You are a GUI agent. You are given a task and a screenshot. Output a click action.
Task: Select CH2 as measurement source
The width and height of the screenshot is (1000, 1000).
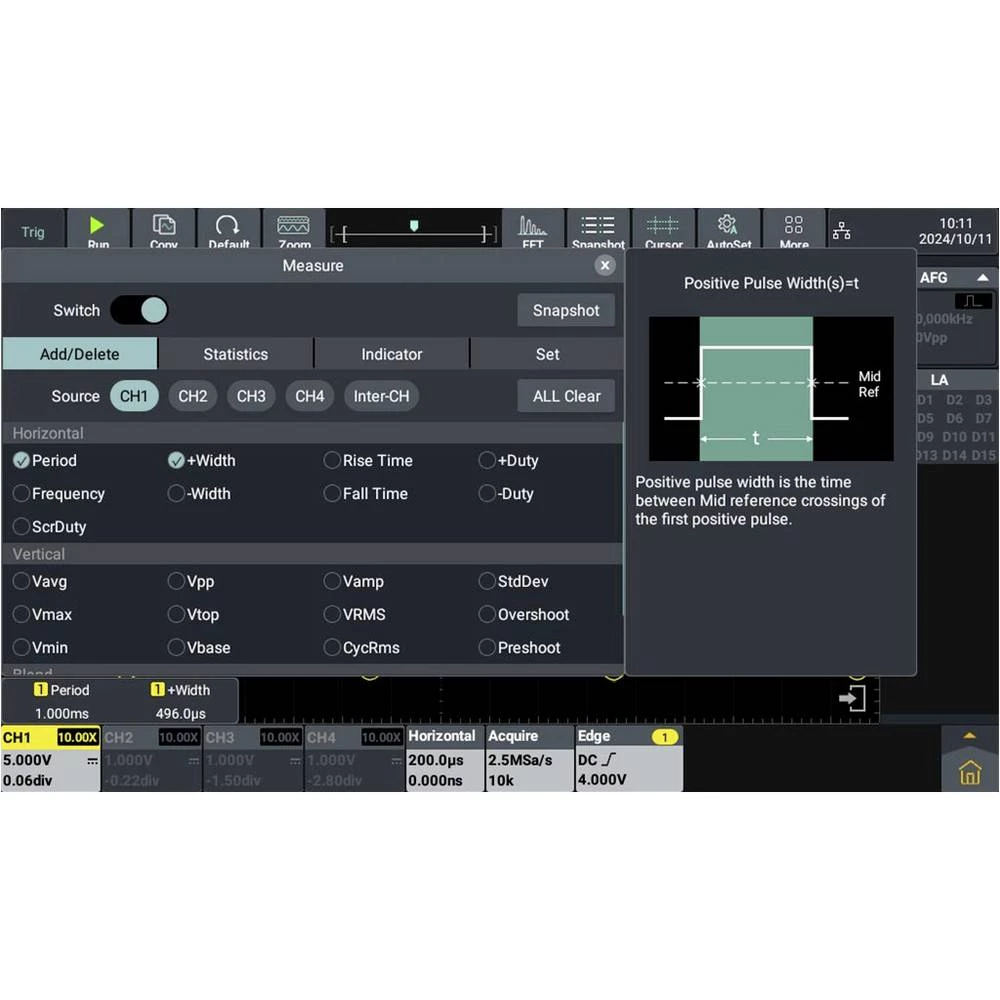193,396
